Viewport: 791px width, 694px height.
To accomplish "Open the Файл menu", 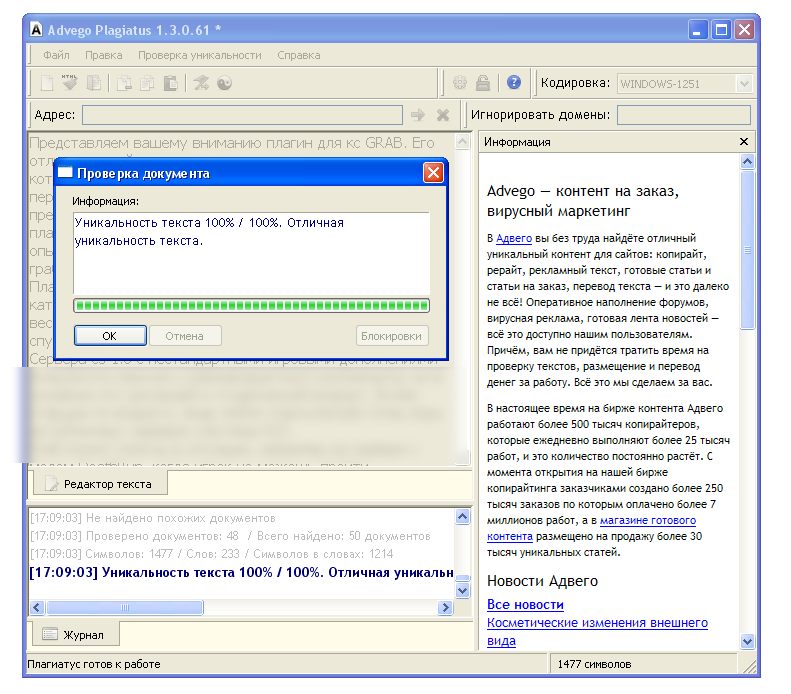I will coord(56,55).
